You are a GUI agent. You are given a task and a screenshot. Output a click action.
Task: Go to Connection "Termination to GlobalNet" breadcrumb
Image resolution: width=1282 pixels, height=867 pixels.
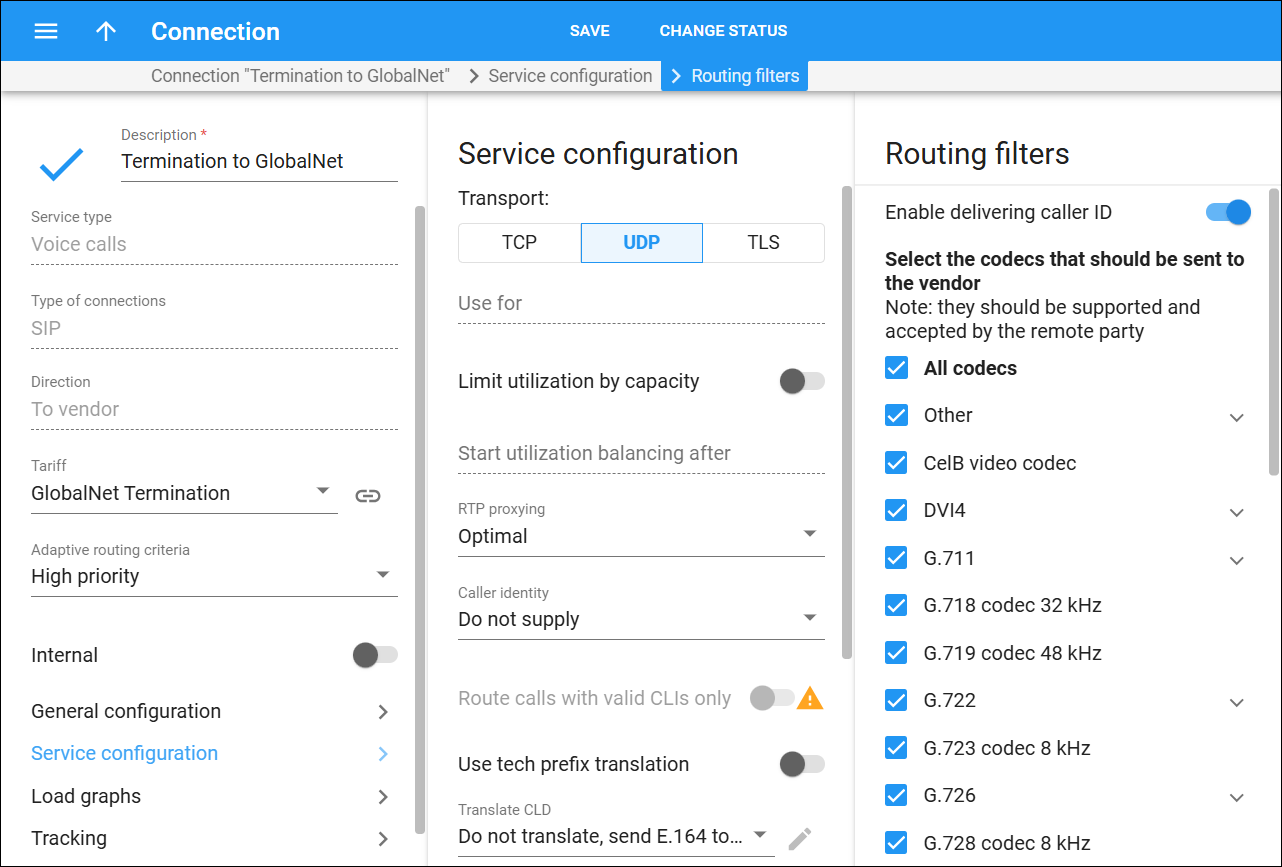tap(300, 76)
